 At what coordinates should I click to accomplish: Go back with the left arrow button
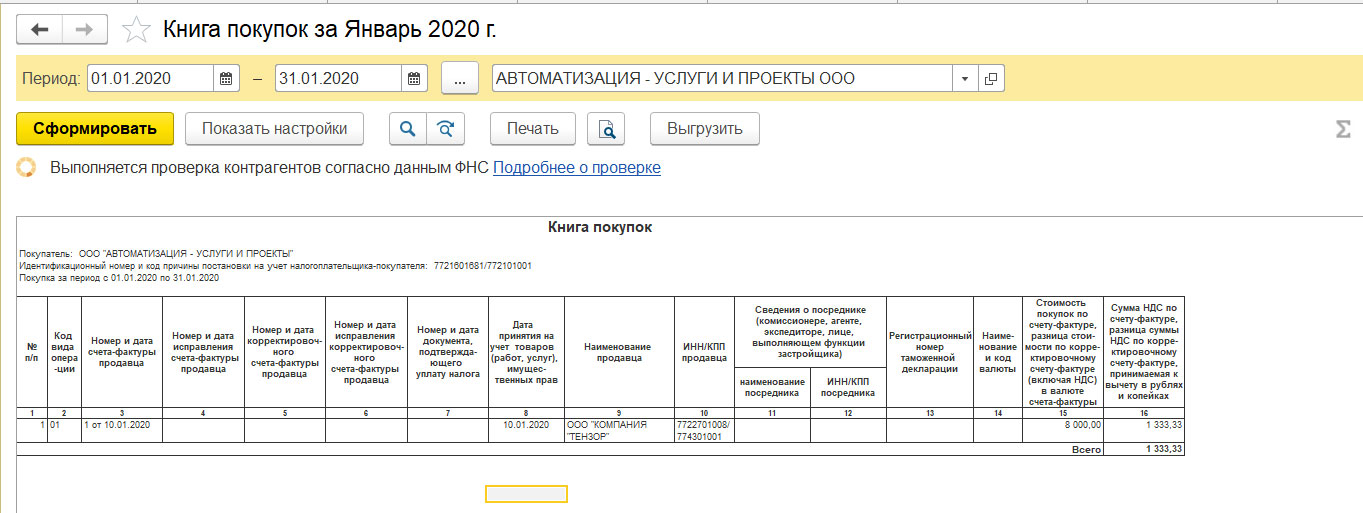40,30
